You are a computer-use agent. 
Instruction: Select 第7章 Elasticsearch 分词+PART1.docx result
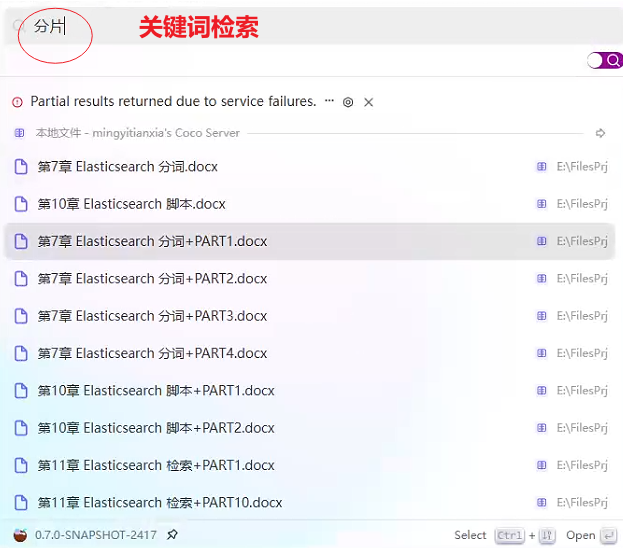[x=310, y=241]
